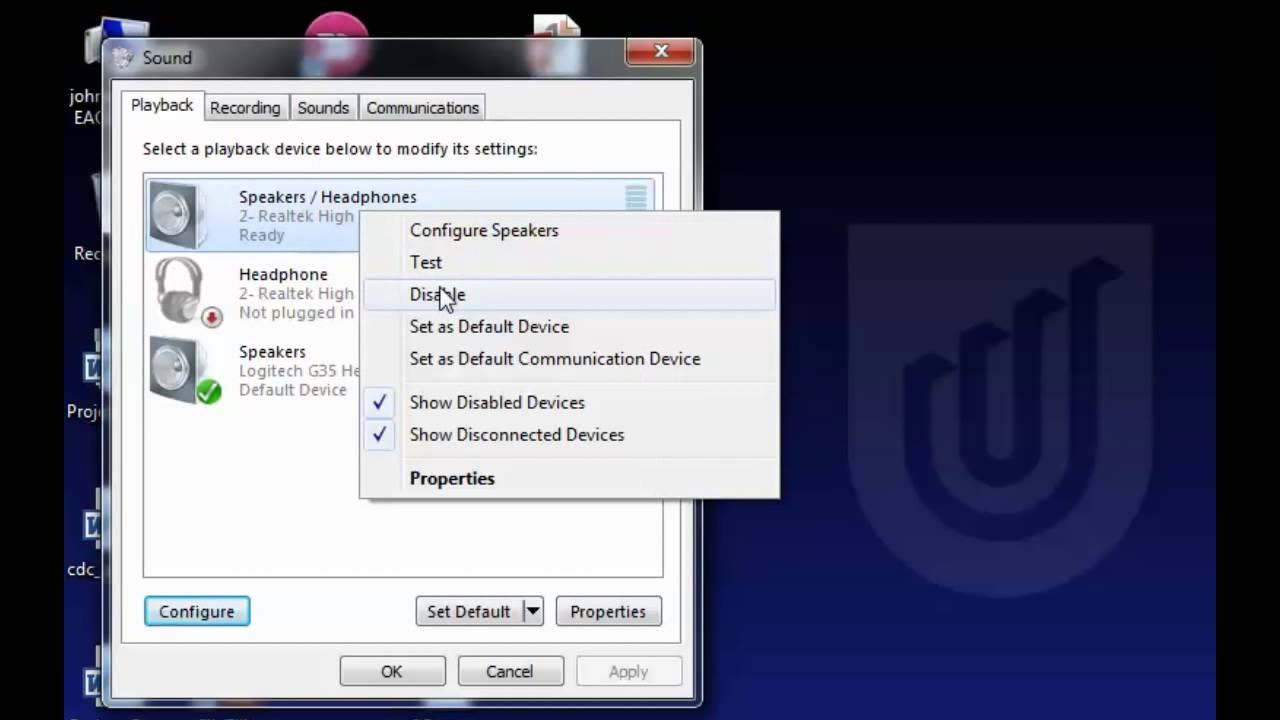
Task: Select Disable from the context menu
Action: [437, 294]
